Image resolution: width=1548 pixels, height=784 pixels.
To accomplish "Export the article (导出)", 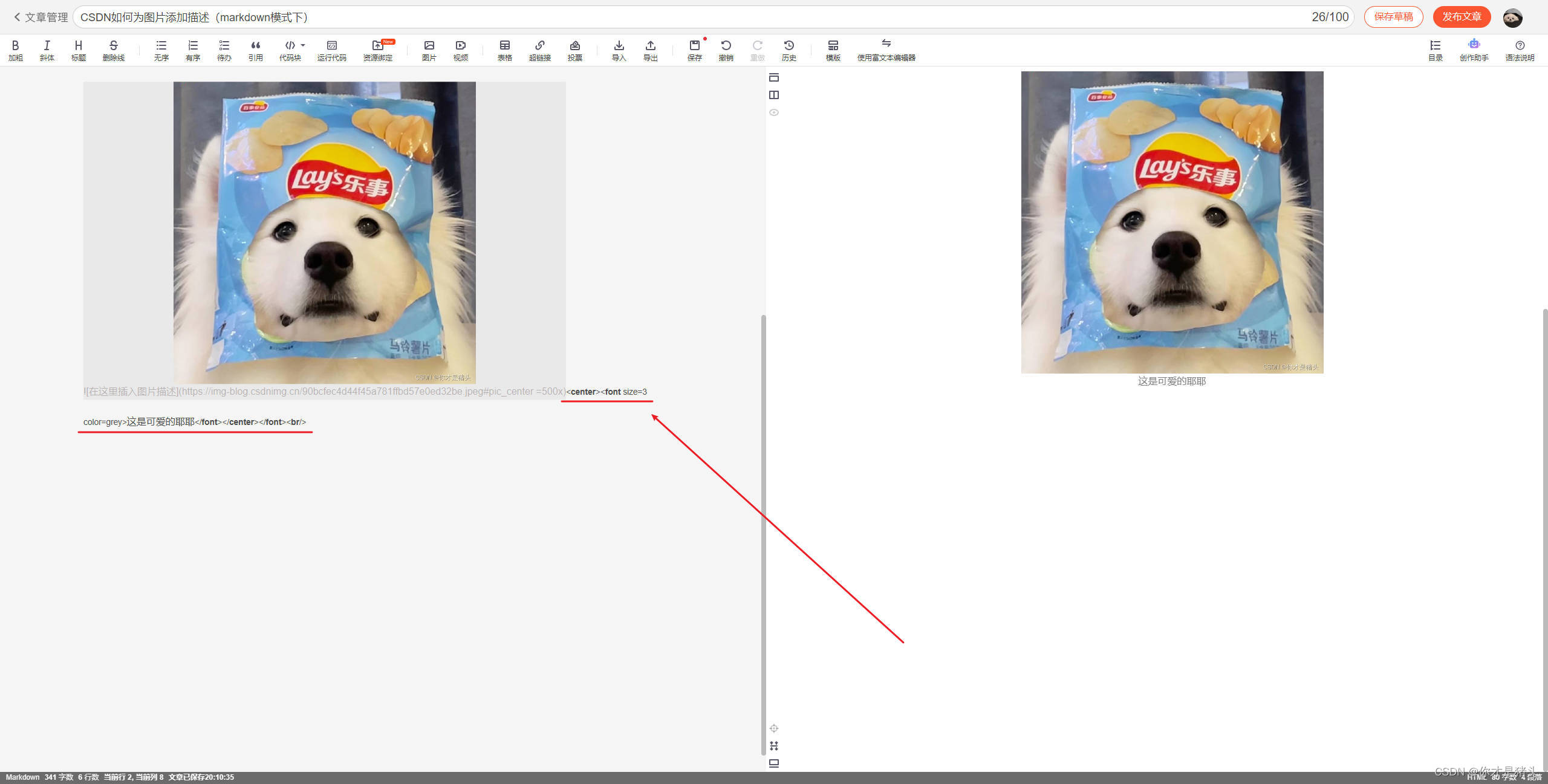I will coord(651,50).
